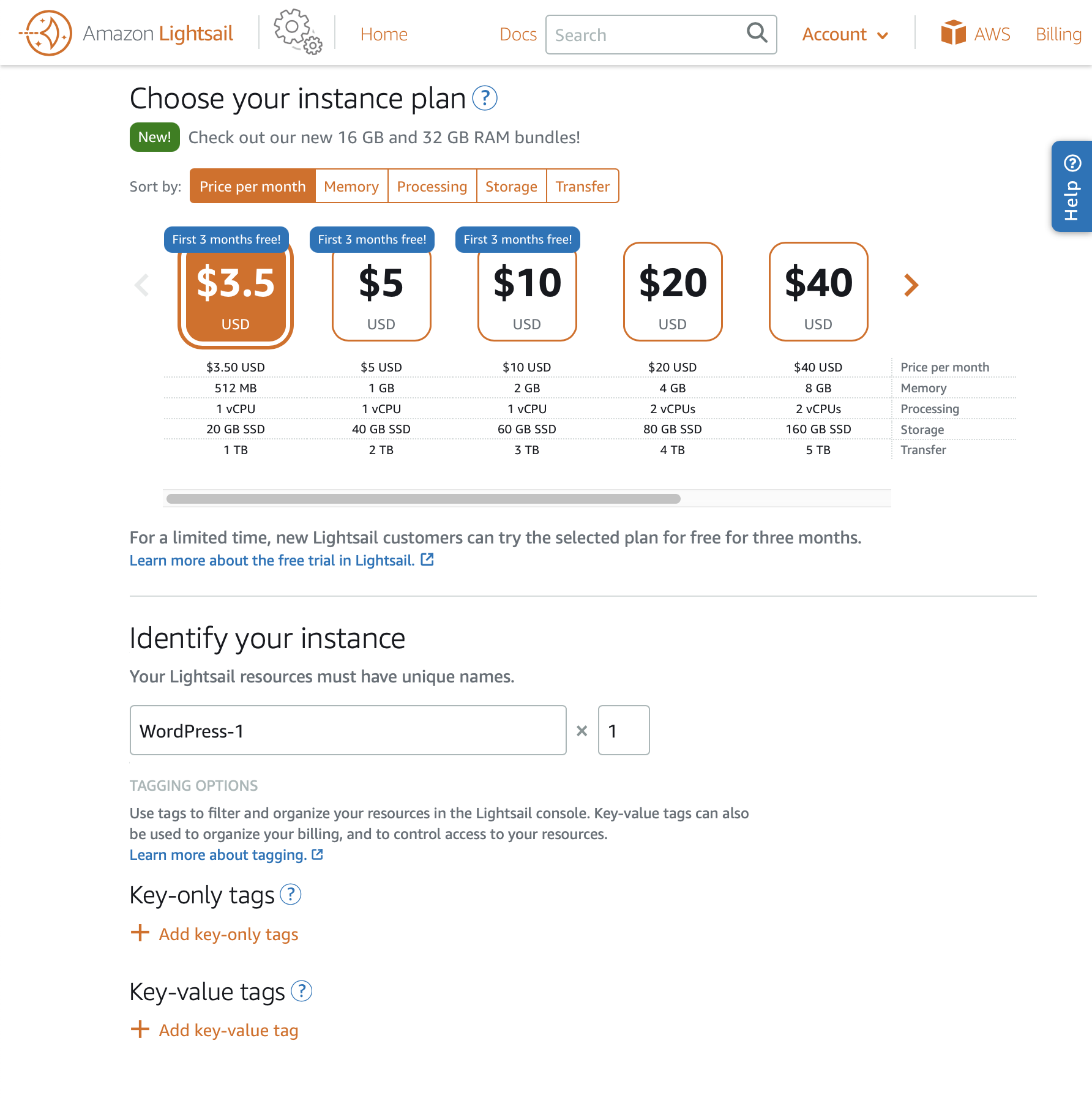Click the Key-only tags help icon
The width and height of the screenshot is (1092, 1098).
(291, 895)
